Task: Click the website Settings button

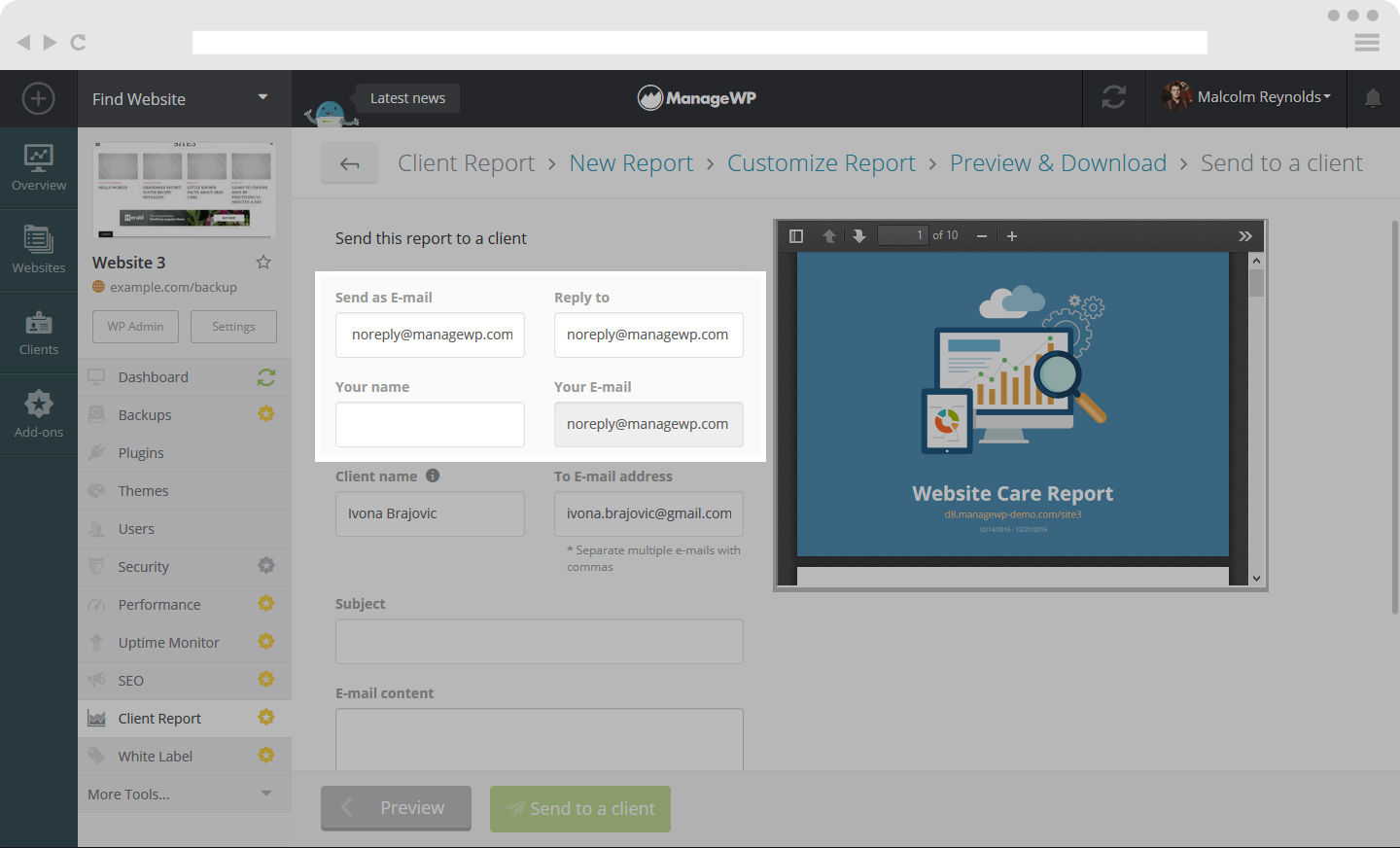Action: [233, 327]
